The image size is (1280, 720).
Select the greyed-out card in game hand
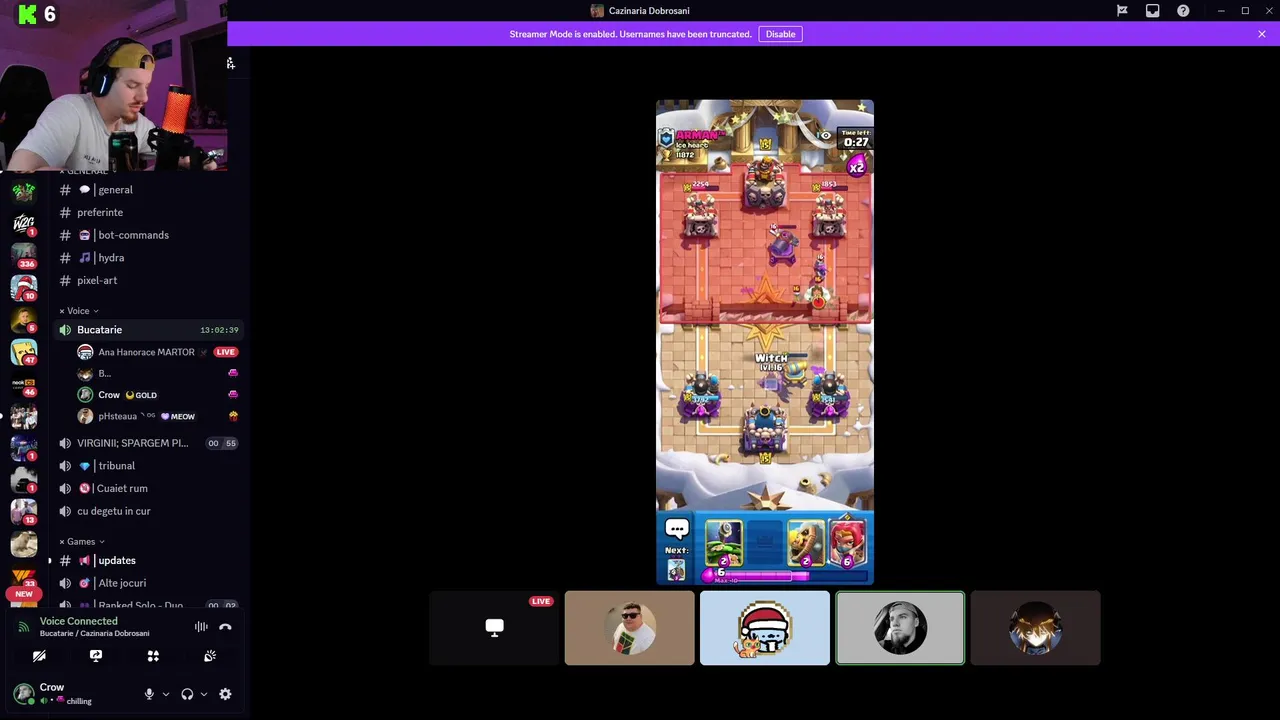[765, 543]
